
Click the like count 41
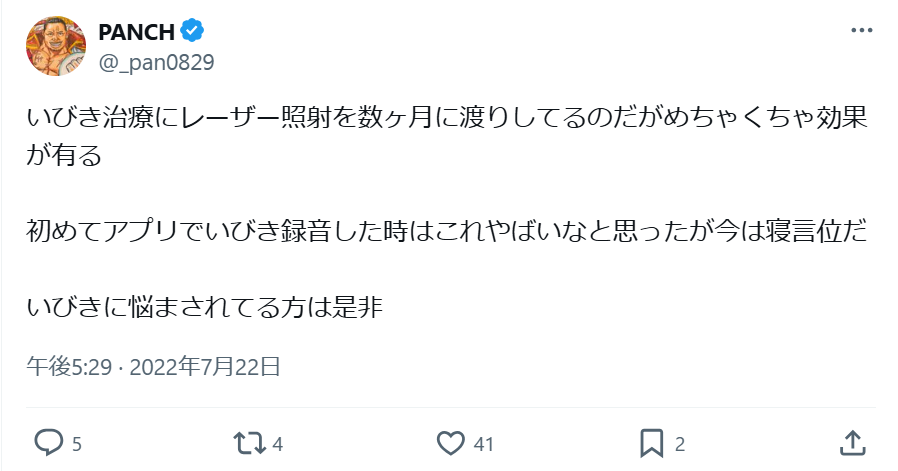pos(483,444)
